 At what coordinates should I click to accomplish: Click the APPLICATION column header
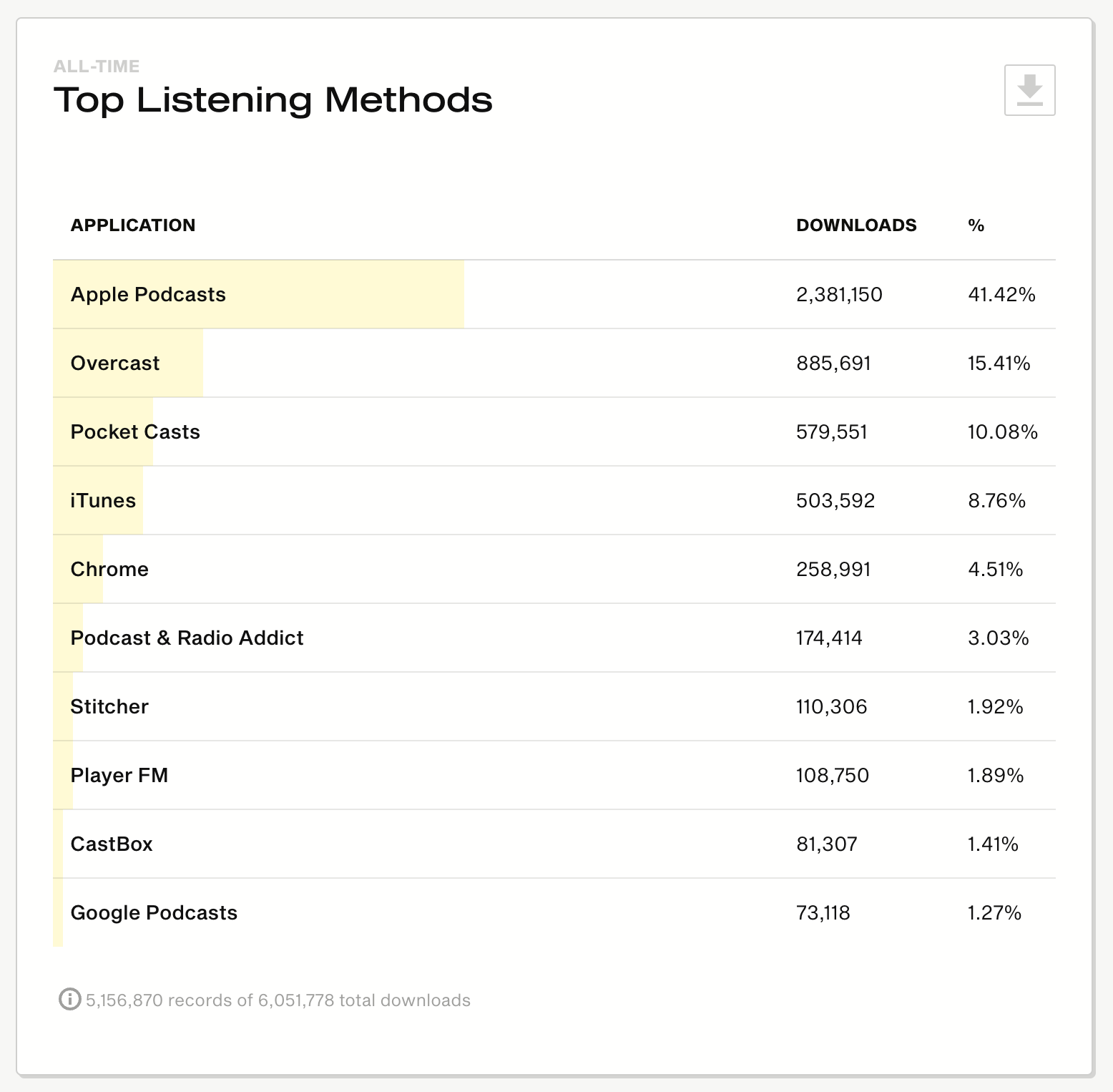132,225
